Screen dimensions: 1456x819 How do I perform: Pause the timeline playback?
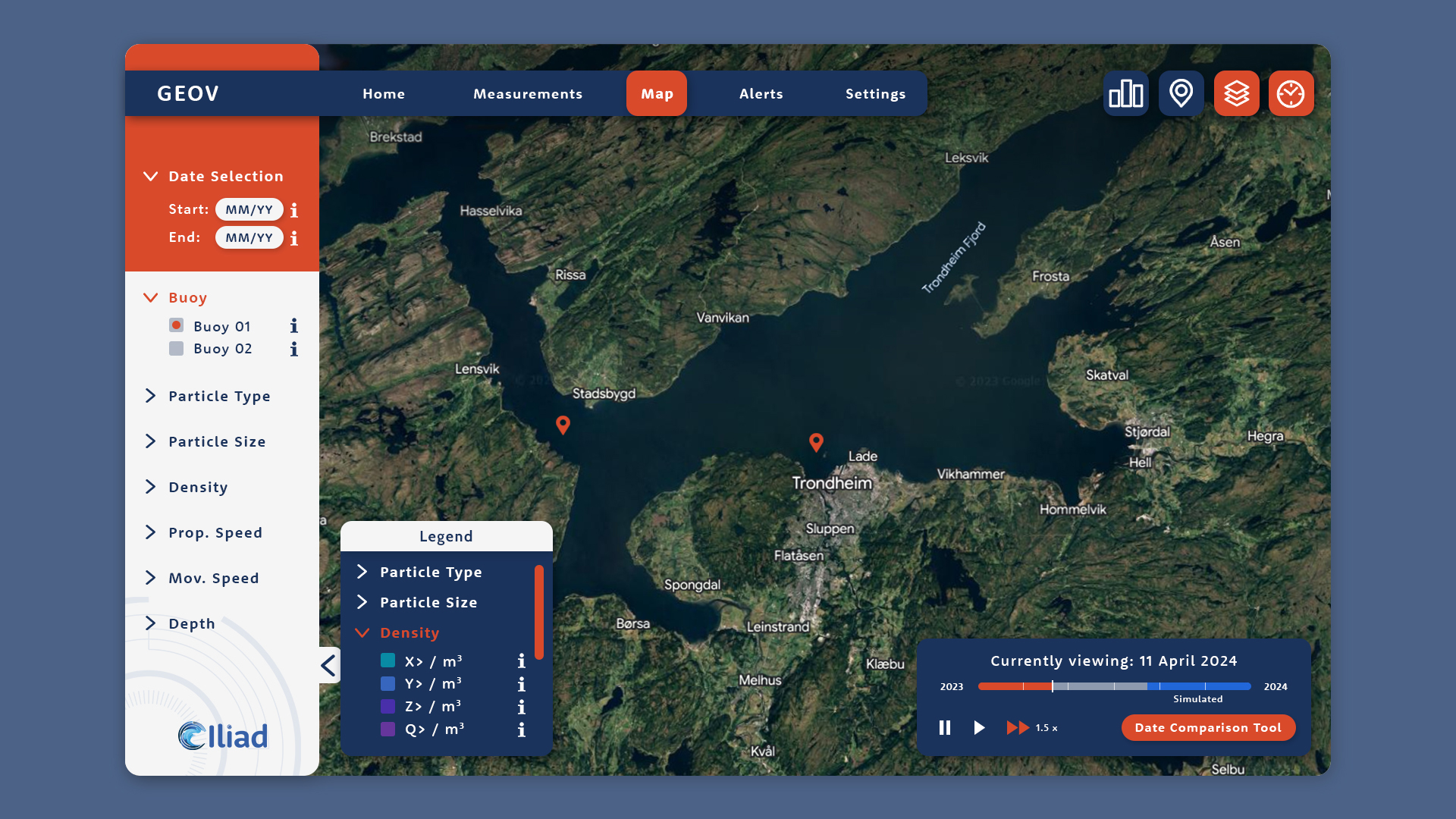pos(944,728)
